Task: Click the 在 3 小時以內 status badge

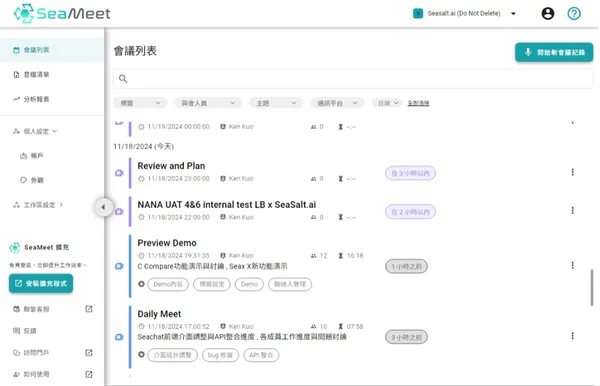Action: tap(410, 173)
